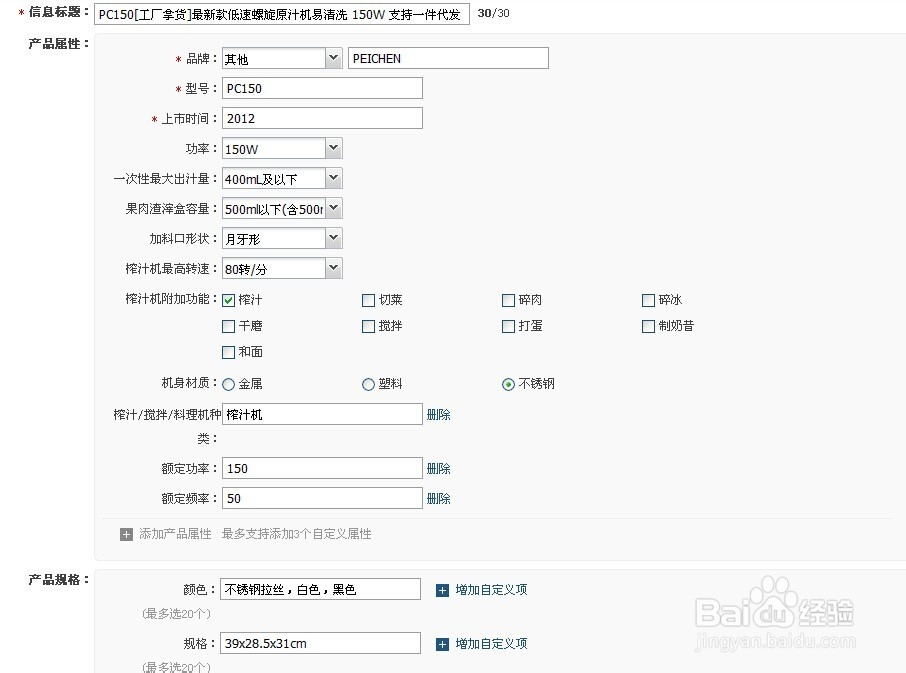Click the 额定频率 field containing 50
This screenshot has width=906, height=673.
pos(322,499)
